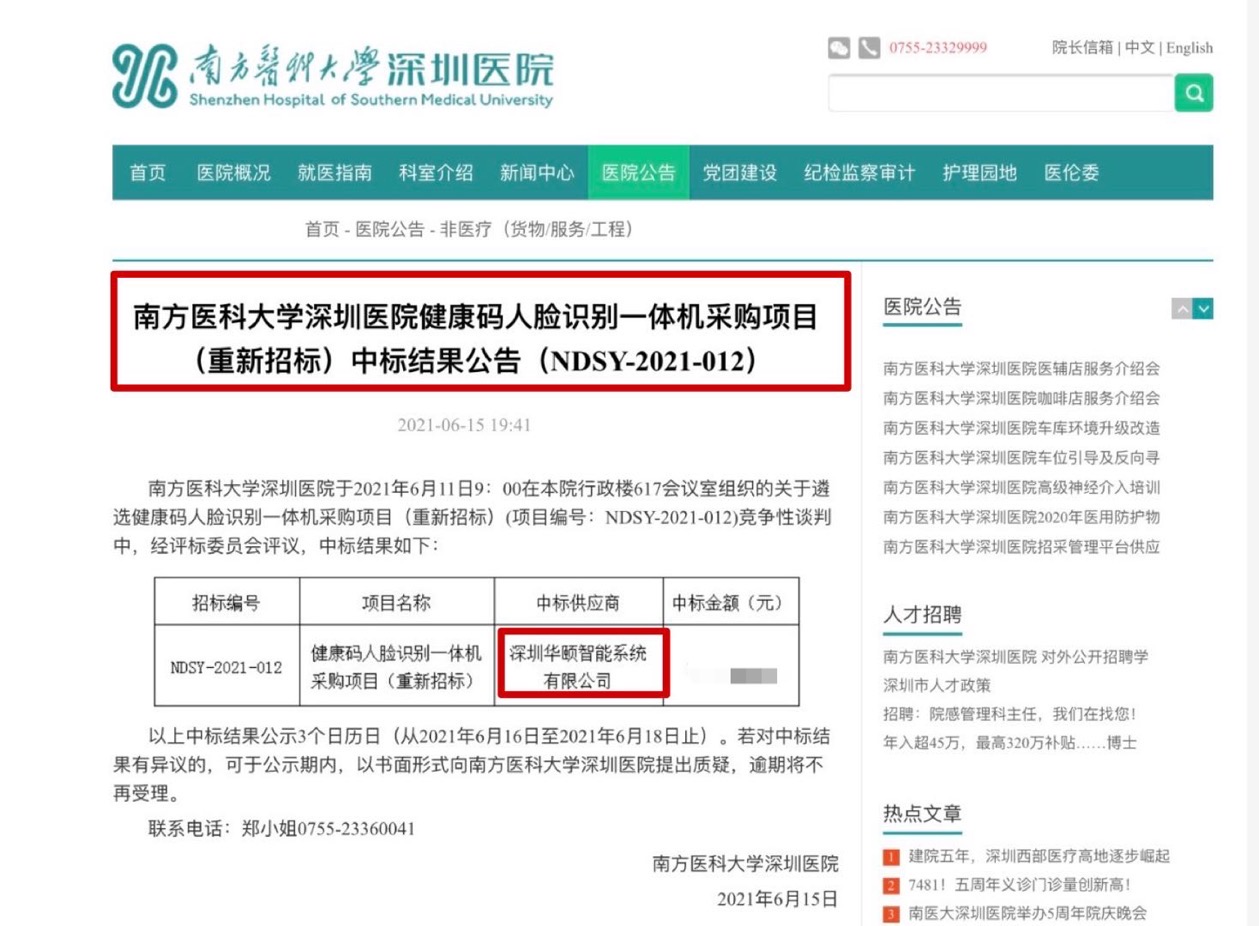Click the 医院公告 sidebar heading
Viewport: 1259px width, 926px height.
[922, 307]
